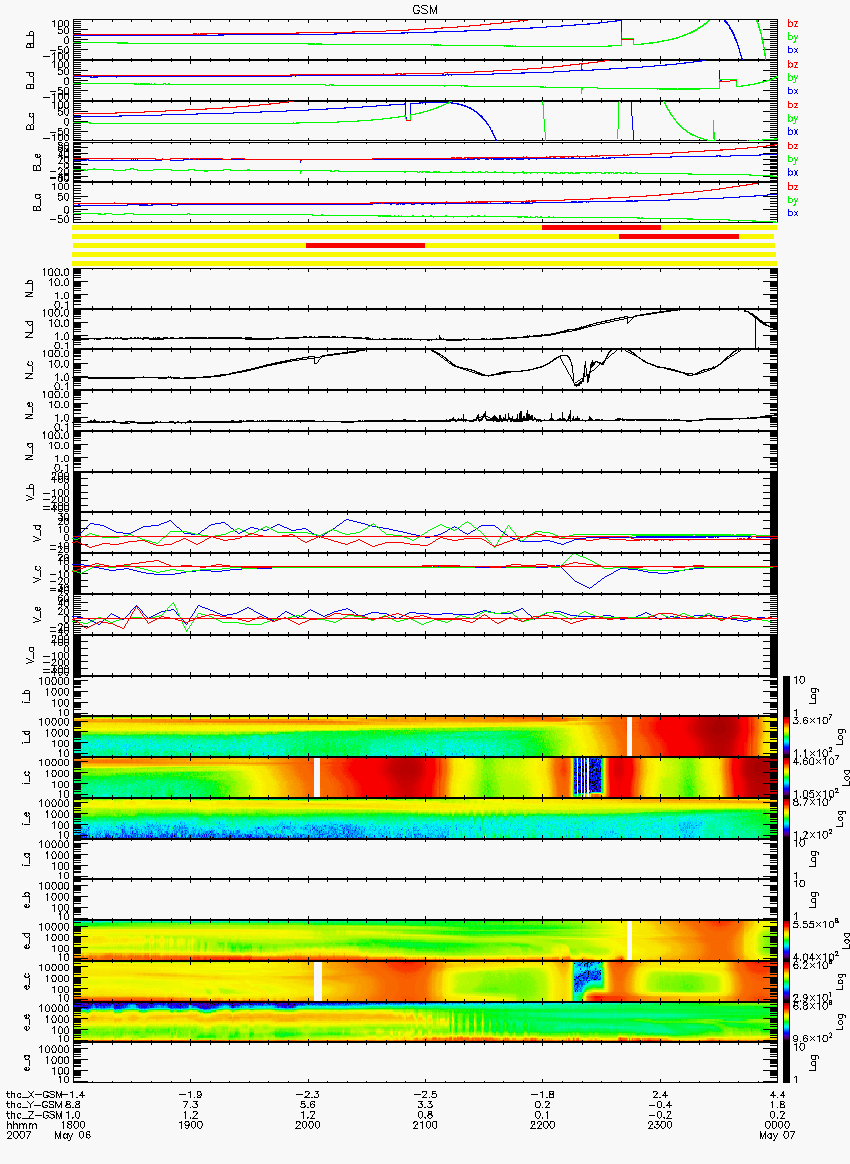The height and width of the screenshot is (1164, 850).
Task: Click the 2300 time tick label
Action: point(660,1125)
